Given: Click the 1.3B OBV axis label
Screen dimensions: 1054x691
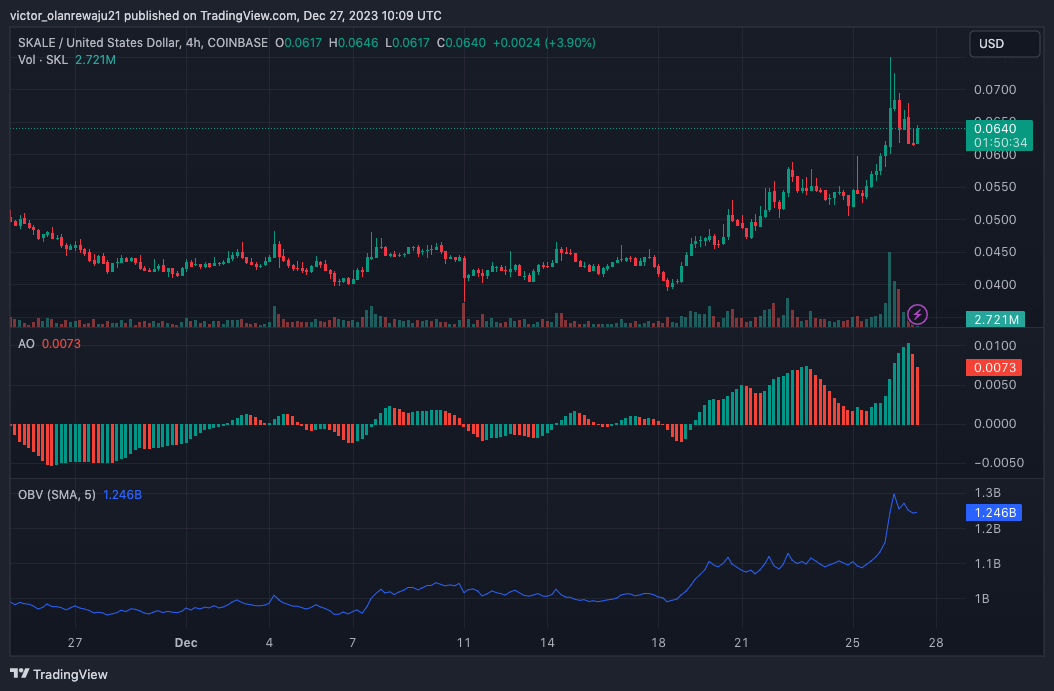Looking at the screenshot, I should (987, 493).
